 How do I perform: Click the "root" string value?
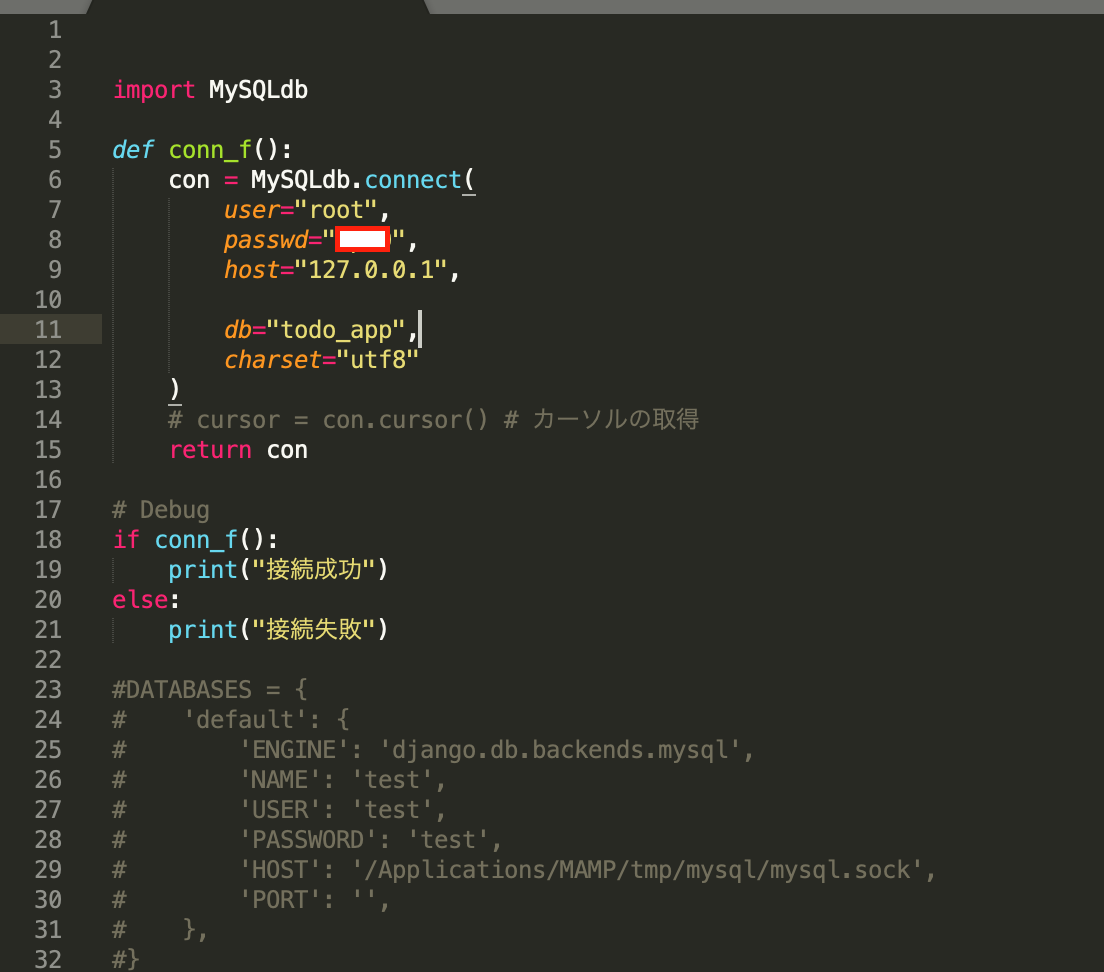337,210
